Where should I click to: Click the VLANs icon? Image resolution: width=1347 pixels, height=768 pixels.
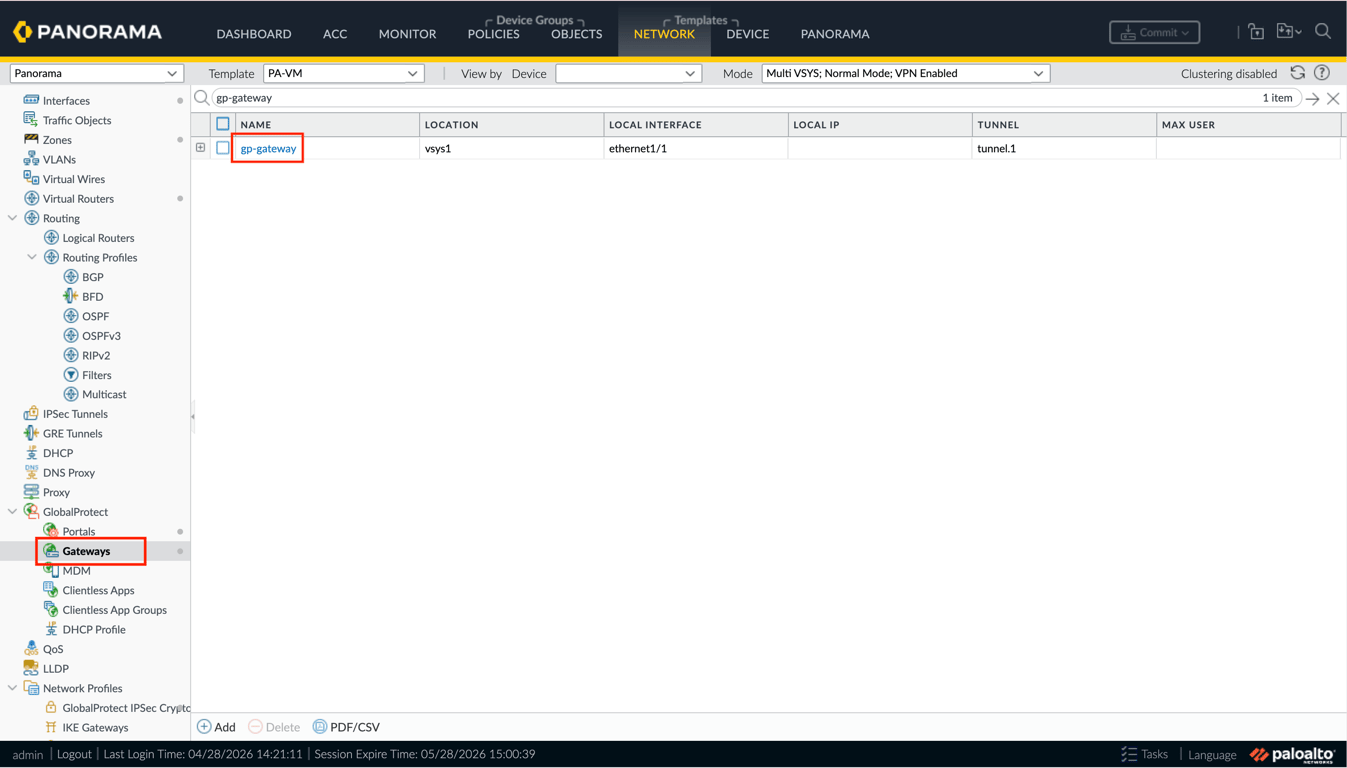pos(31,159)
